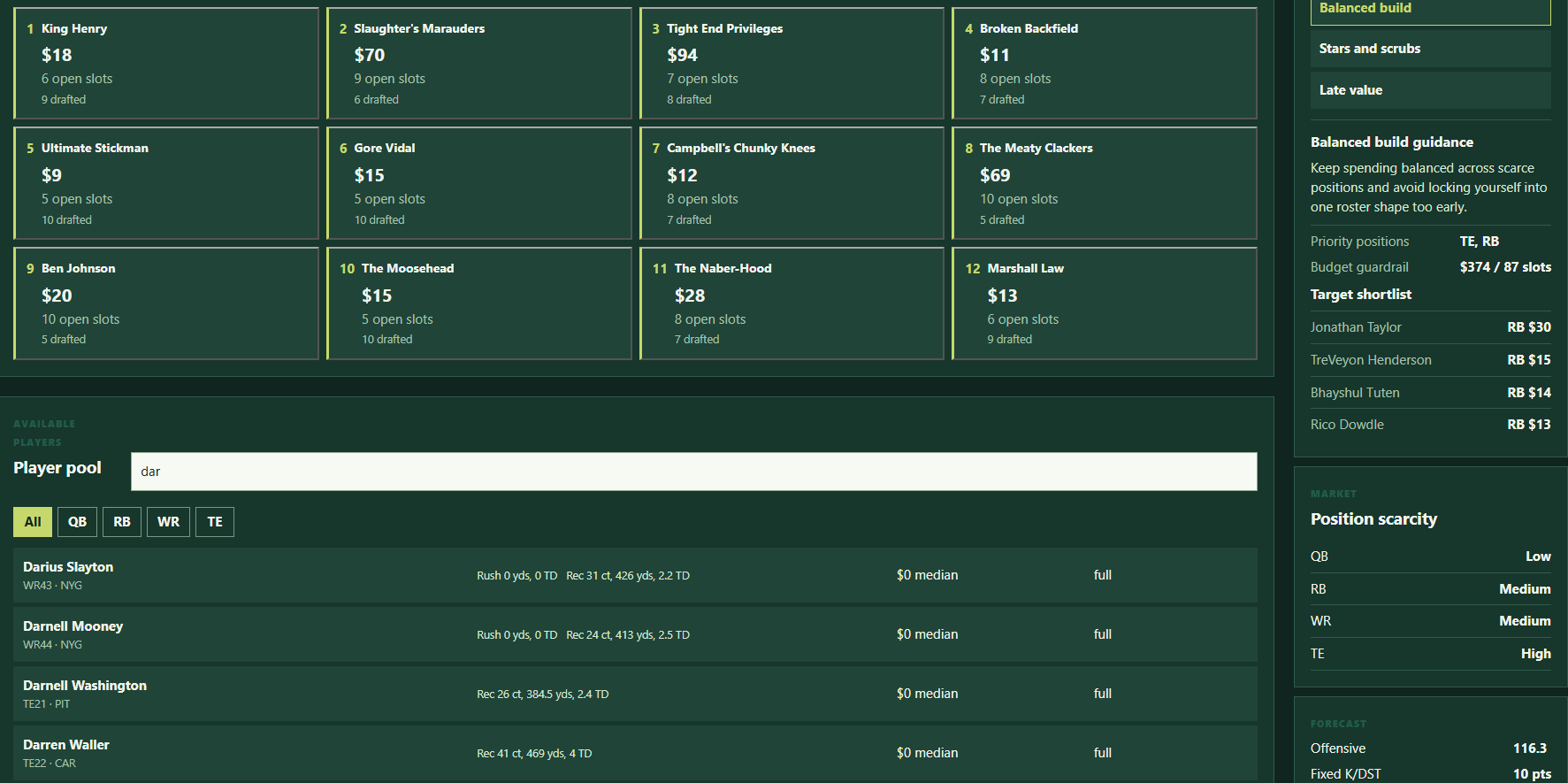Select Darnell Washington player row
Image resolution: width=1568 pixels, height=783 pixels.
click(x=635, y=694)
